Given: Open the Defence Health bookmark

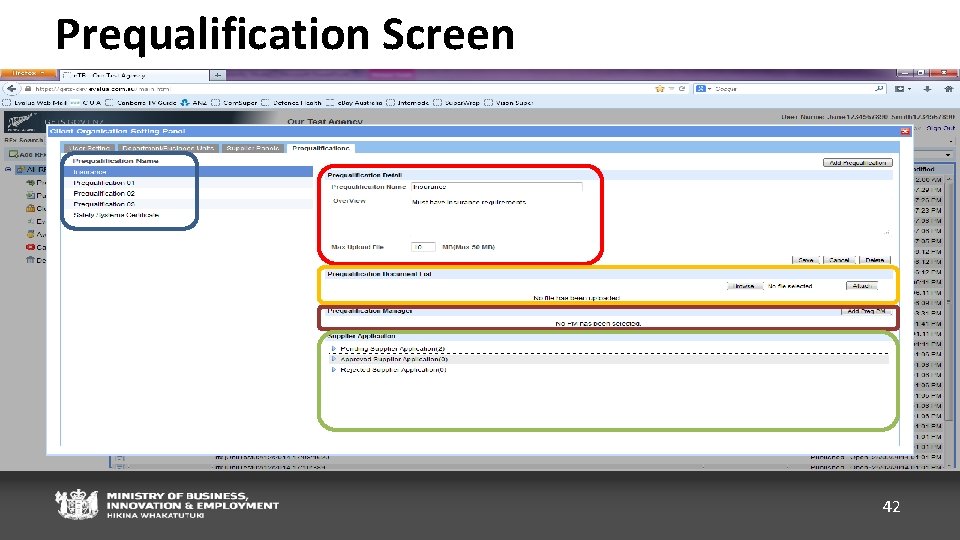Looking at the screenshot, I should pos(291,103).
